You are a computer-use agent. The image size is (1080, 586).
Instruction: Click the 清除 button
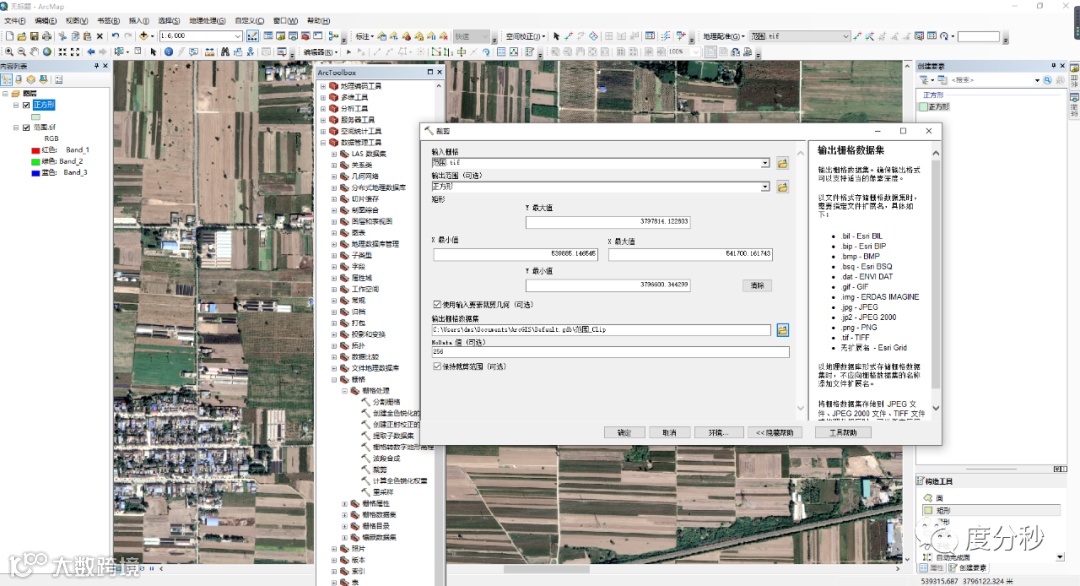(x=757, y=285)
